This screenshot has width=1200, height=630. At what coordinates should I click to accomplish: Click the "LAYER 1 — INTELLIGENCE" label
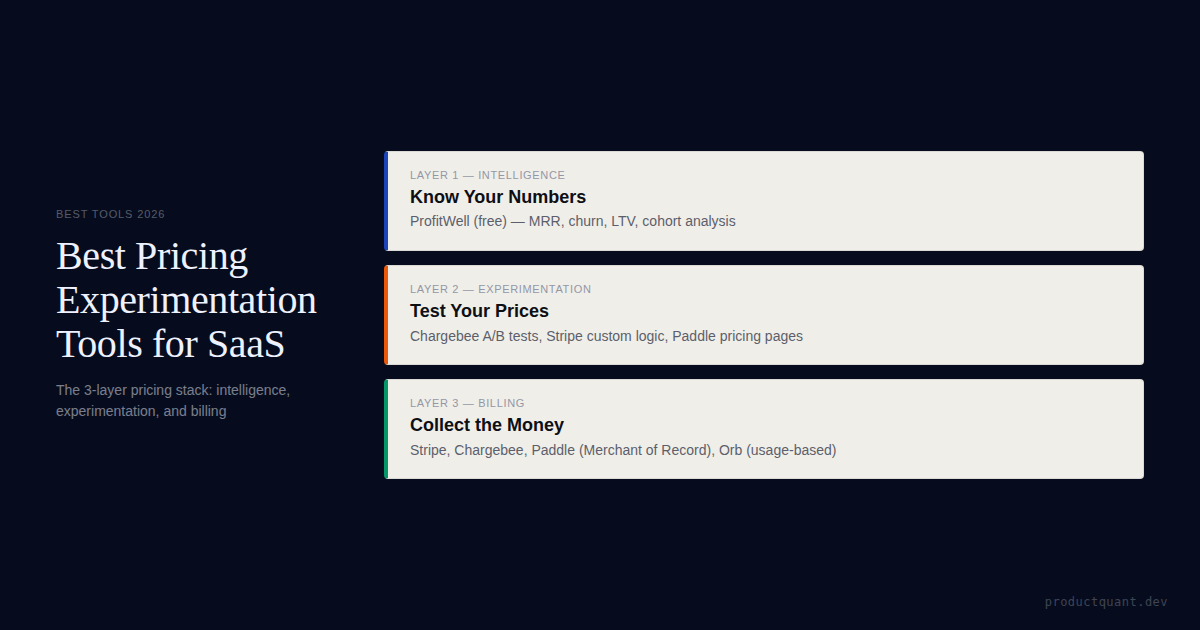[x=487, y=175]
